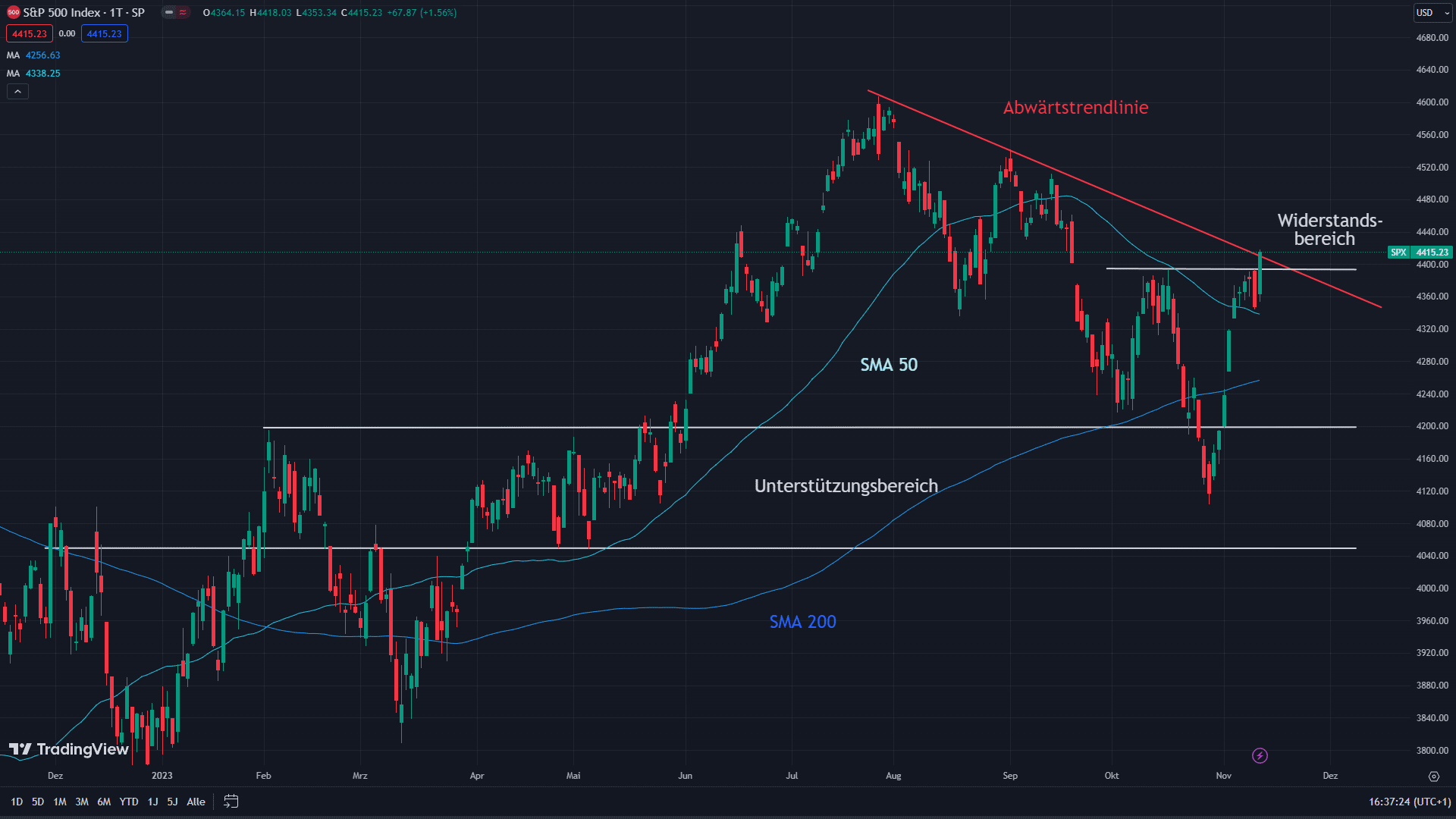Click the blue 4415.23 buy price box

(x=104, y=33)
